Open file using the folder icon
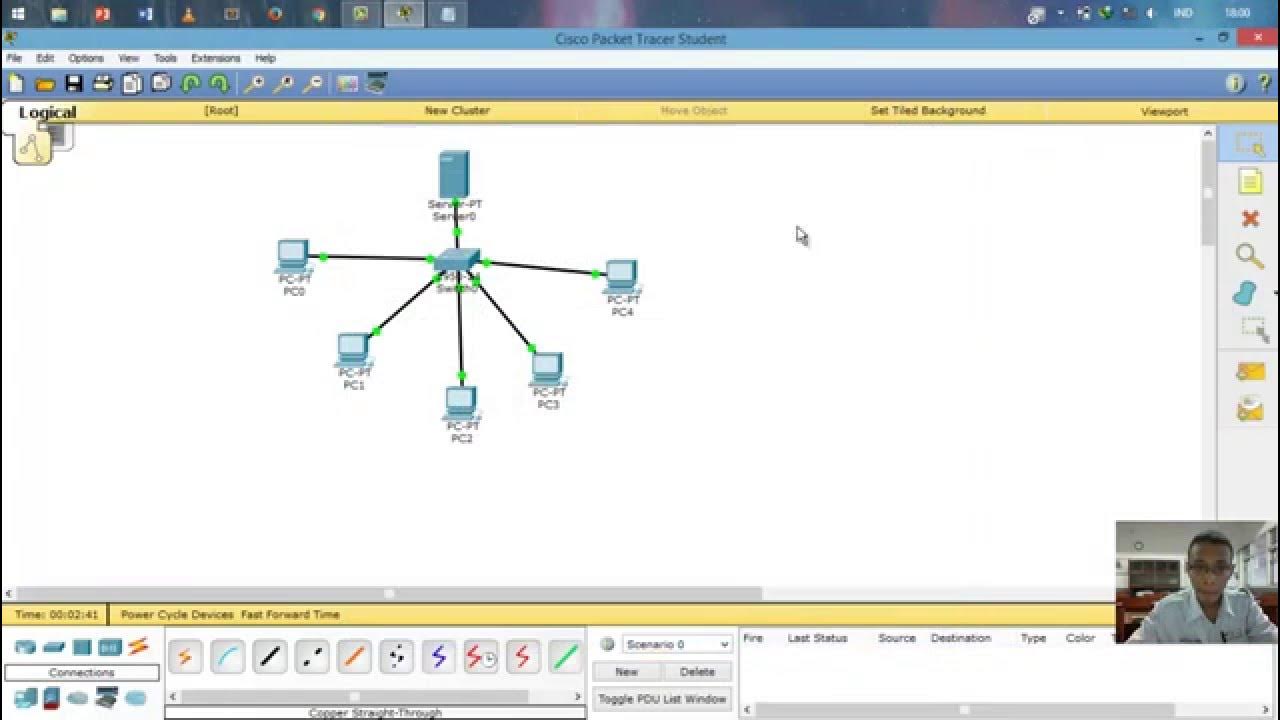Viewport: 1280px width, 720px height. tap(44, 84)
